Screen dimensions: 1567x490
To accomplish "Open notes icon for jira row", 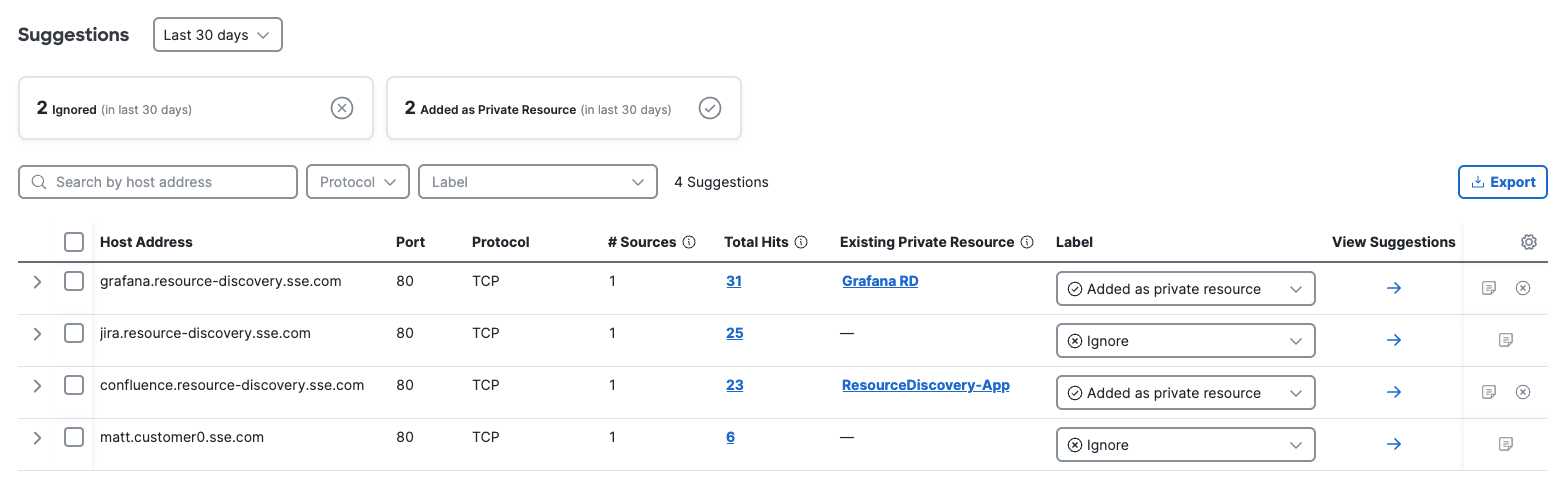I will coord(1506,340).
